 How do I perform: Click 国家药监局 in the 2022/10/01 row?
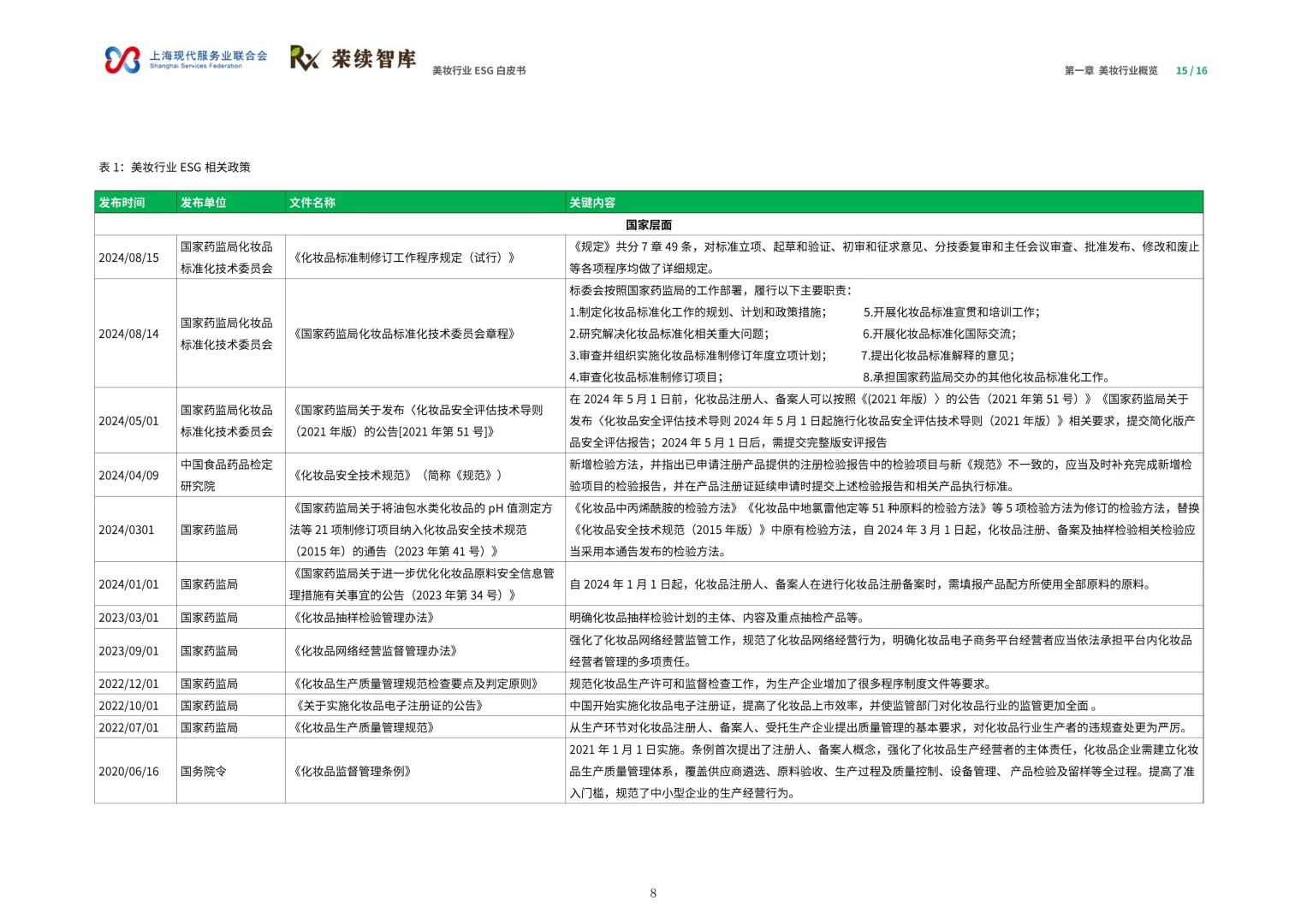point(209,706)
